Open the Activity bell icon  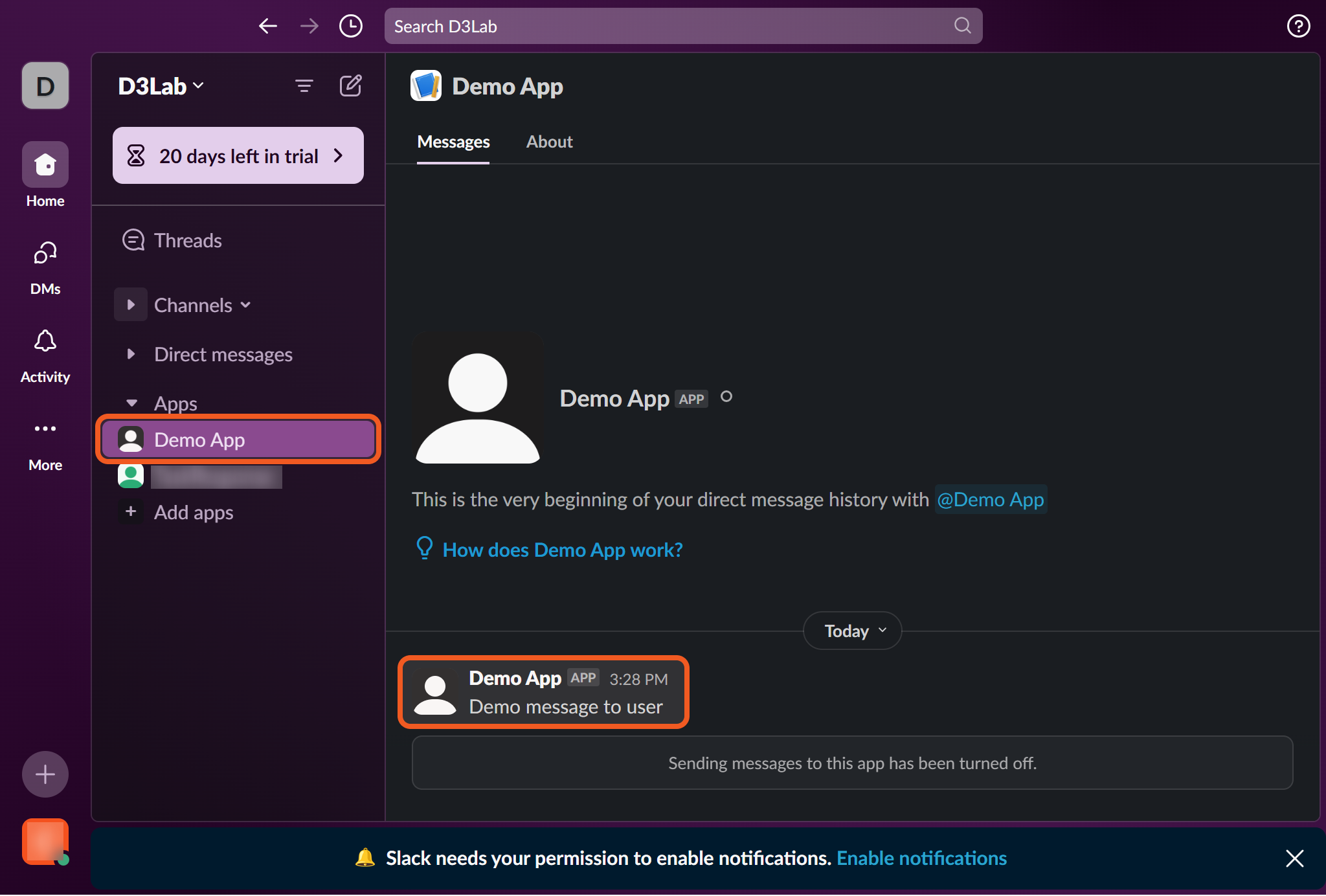click(45, 341)
